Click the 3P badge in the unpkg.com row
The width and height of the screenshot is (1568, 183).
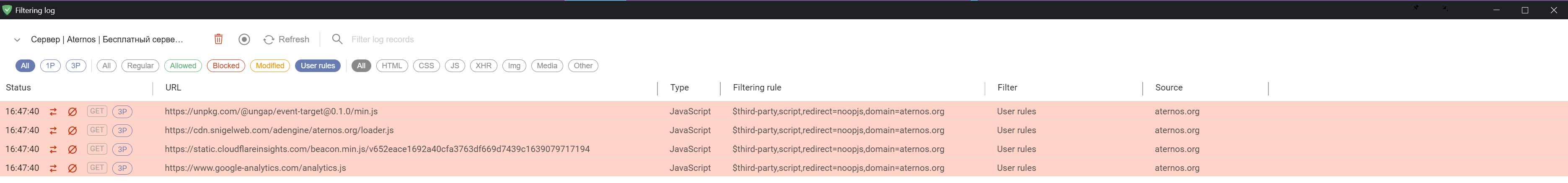click(x=122, y=112)
